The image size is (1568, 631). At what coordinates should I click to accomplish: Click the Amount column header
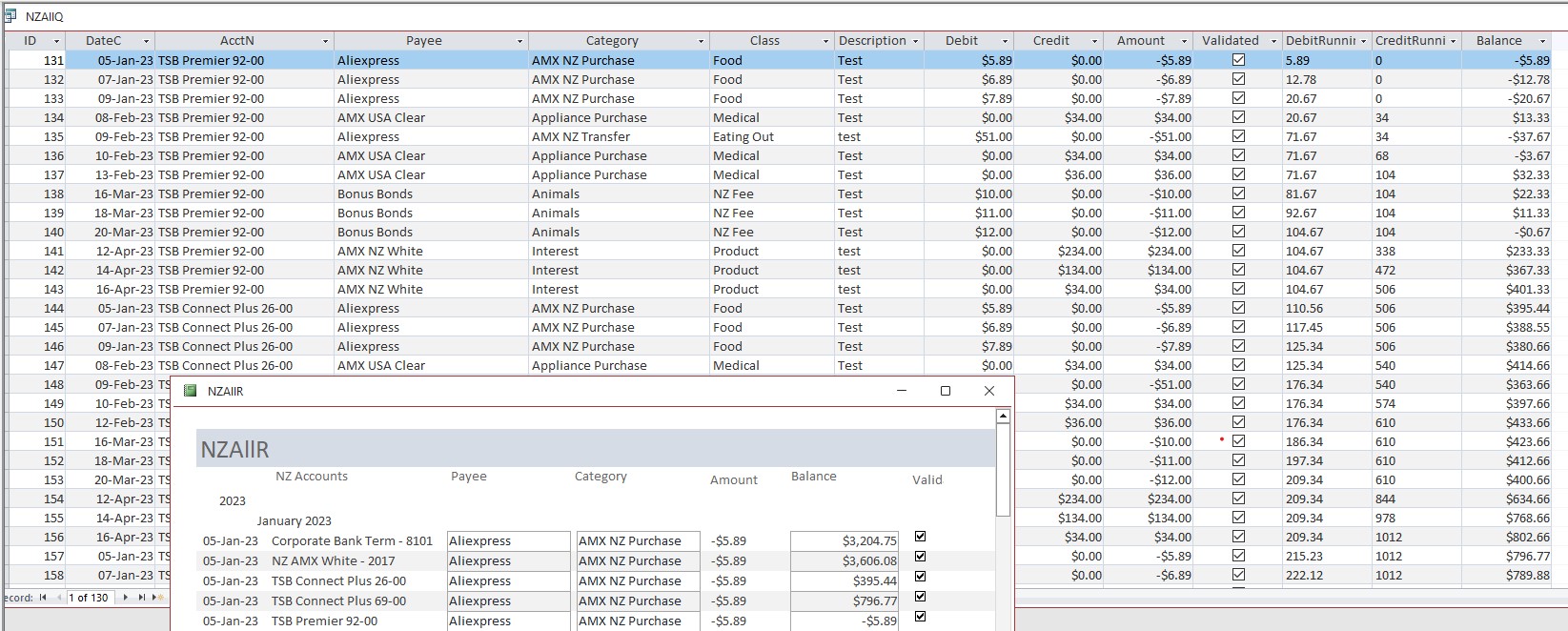pyautogui.click(x=1140, y=41)
